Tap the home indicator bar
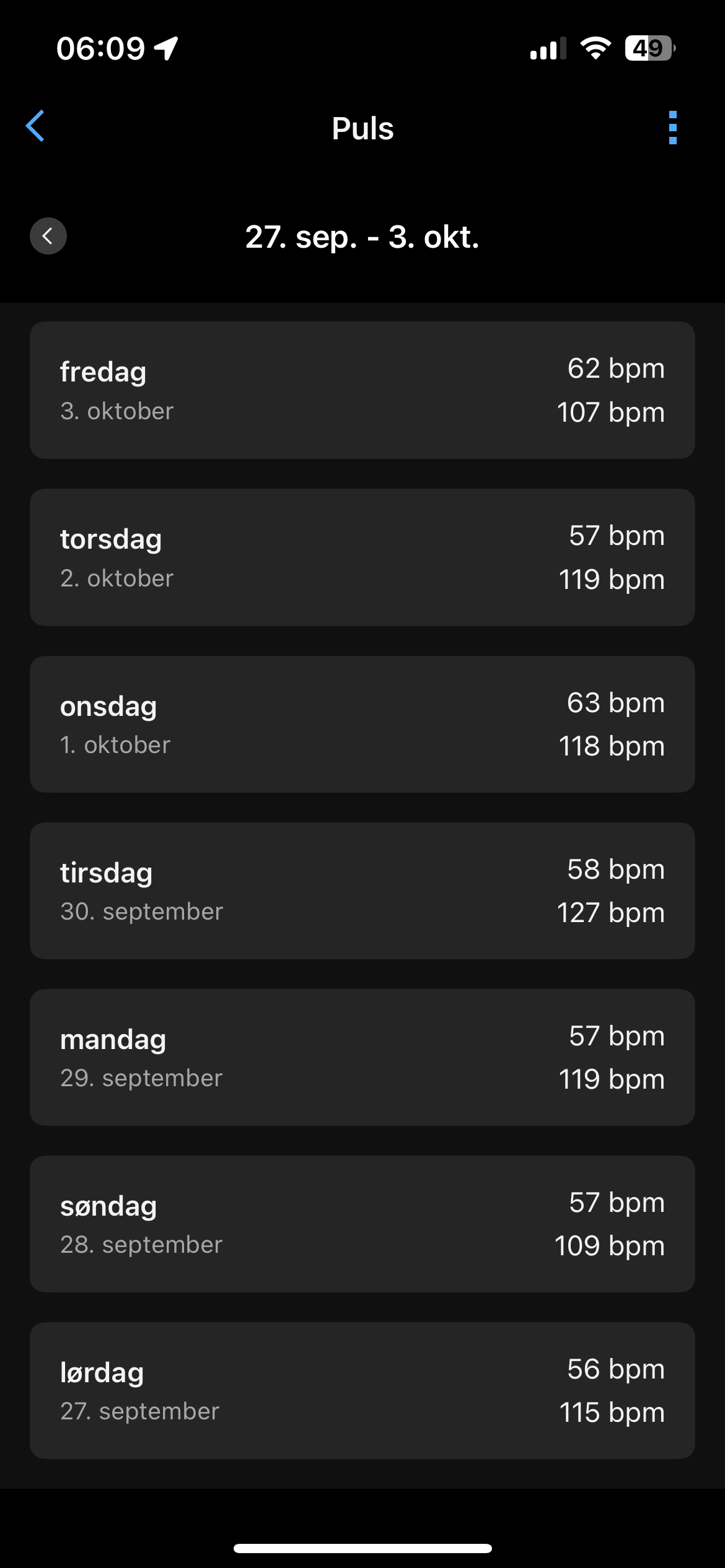 [x=362, y=1548]
